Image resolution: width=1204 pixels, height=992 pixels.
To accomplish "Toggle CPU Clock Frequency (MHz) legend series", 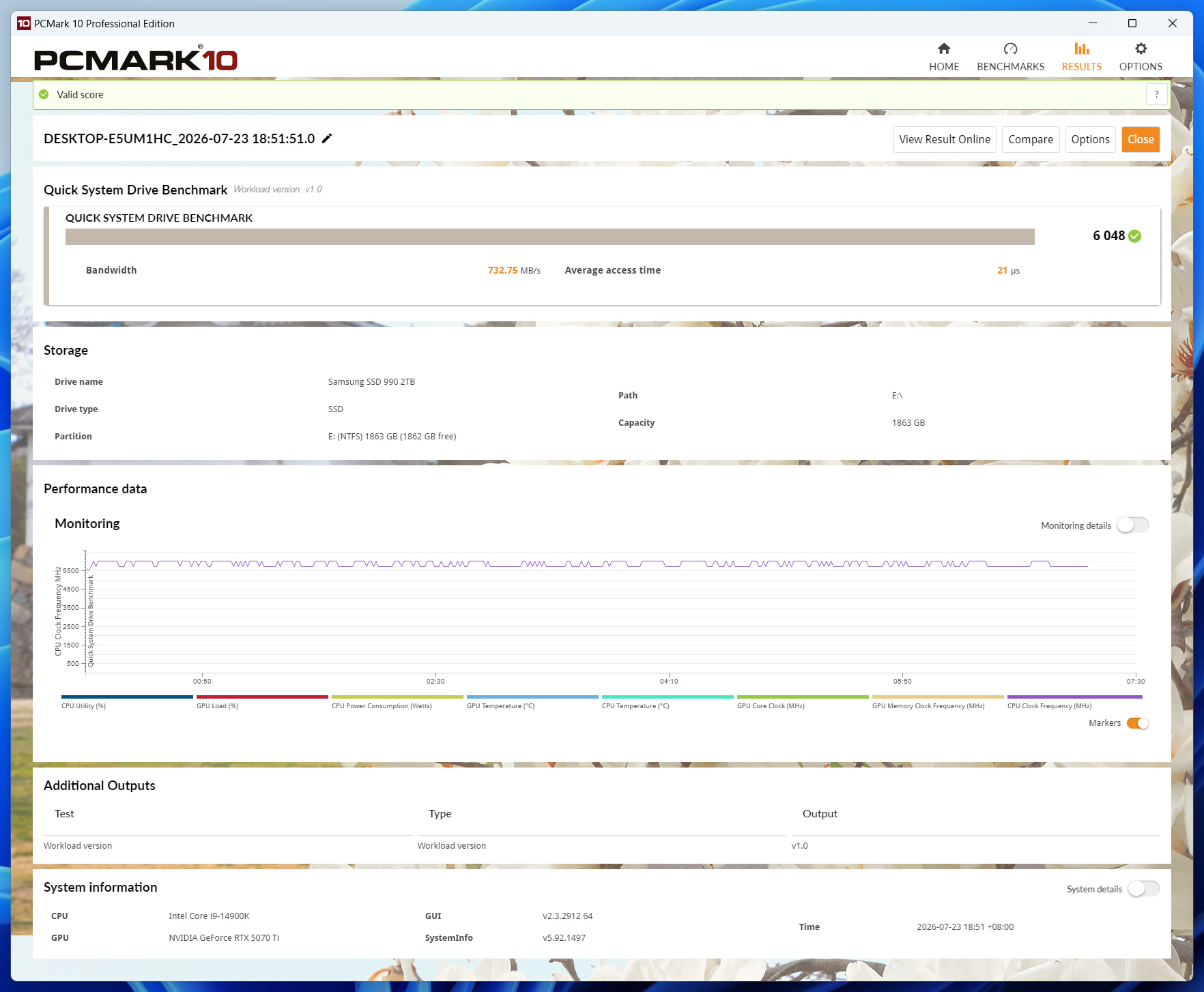I will point(1074,702).
